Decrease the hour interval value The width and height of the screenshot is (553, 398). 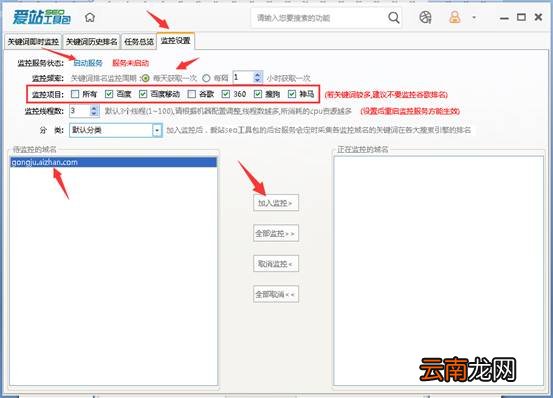coord(257,80)
